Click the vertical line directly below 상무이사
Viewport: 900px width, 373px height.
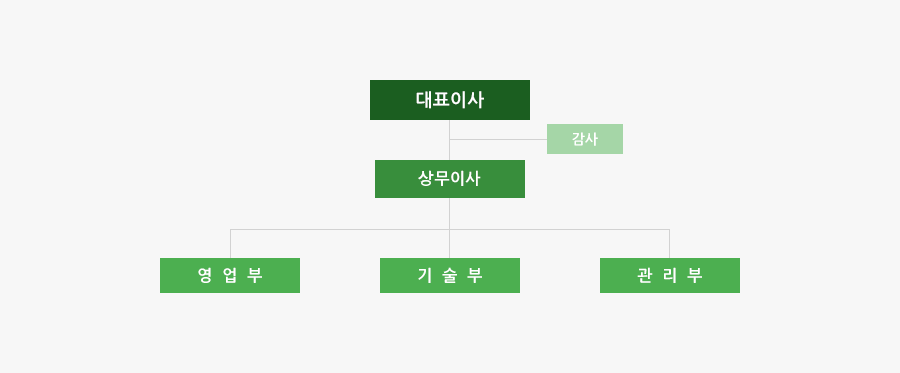(x=449, y=213)
